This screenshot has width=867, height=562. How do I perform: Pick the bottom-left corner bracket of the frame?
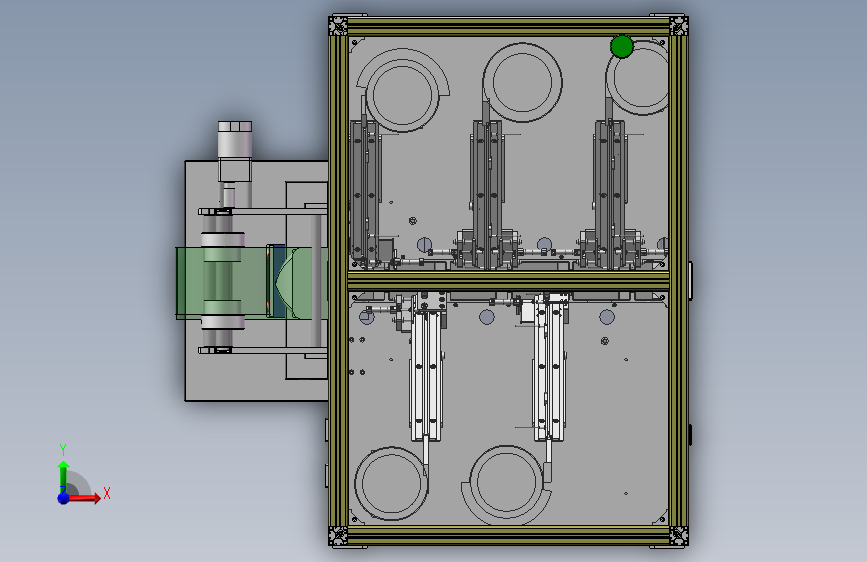point(338,535)
